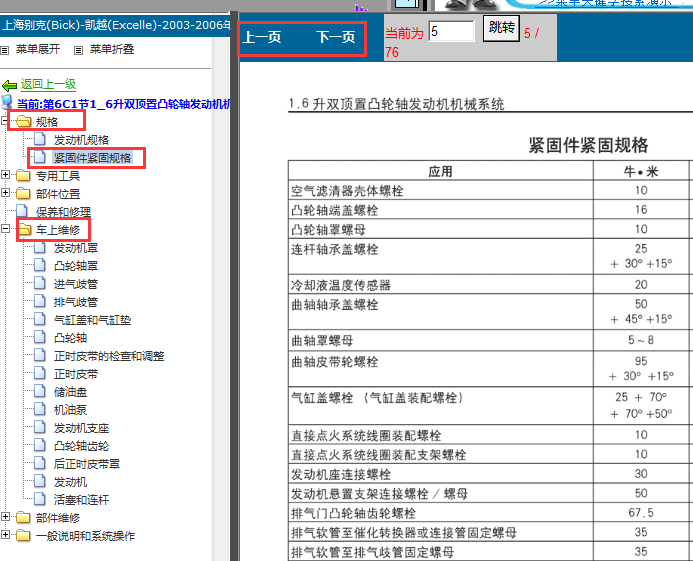Click the page icon for 正时皮带
693x561 pixels.
coord(40,373)
